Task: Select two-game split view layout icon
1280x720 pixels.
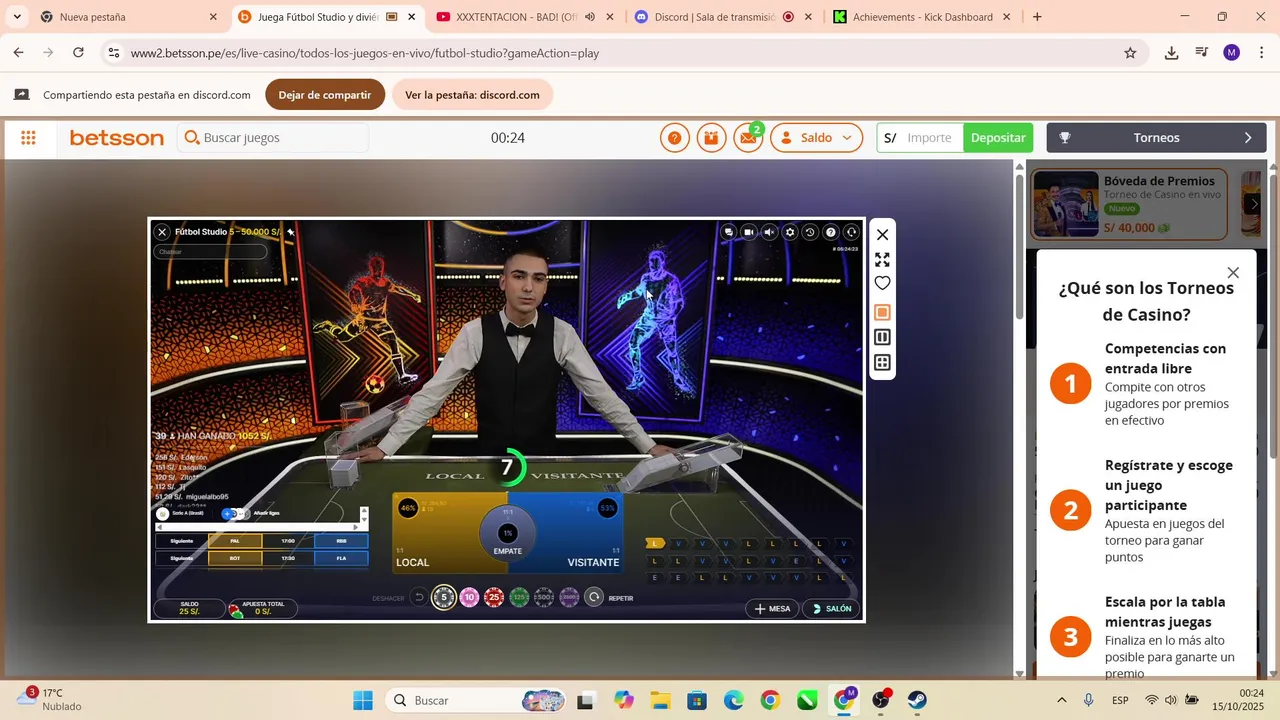Action: [x=882, y=338]
